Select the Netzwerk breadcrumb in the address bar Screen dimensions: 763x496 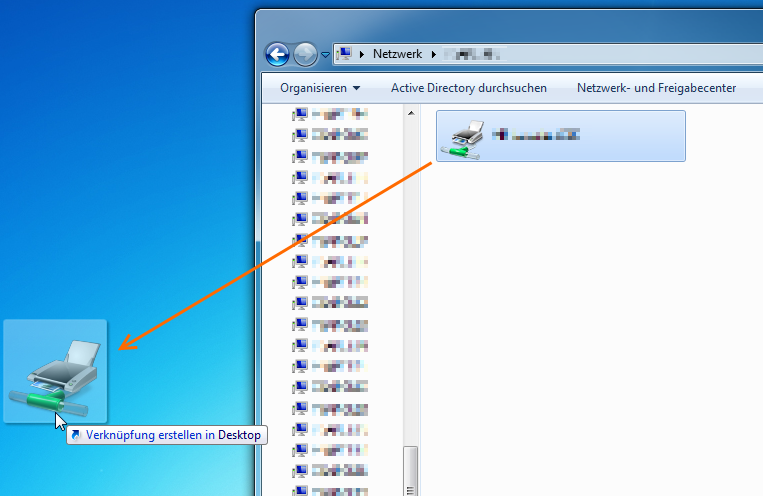point(397,54)
